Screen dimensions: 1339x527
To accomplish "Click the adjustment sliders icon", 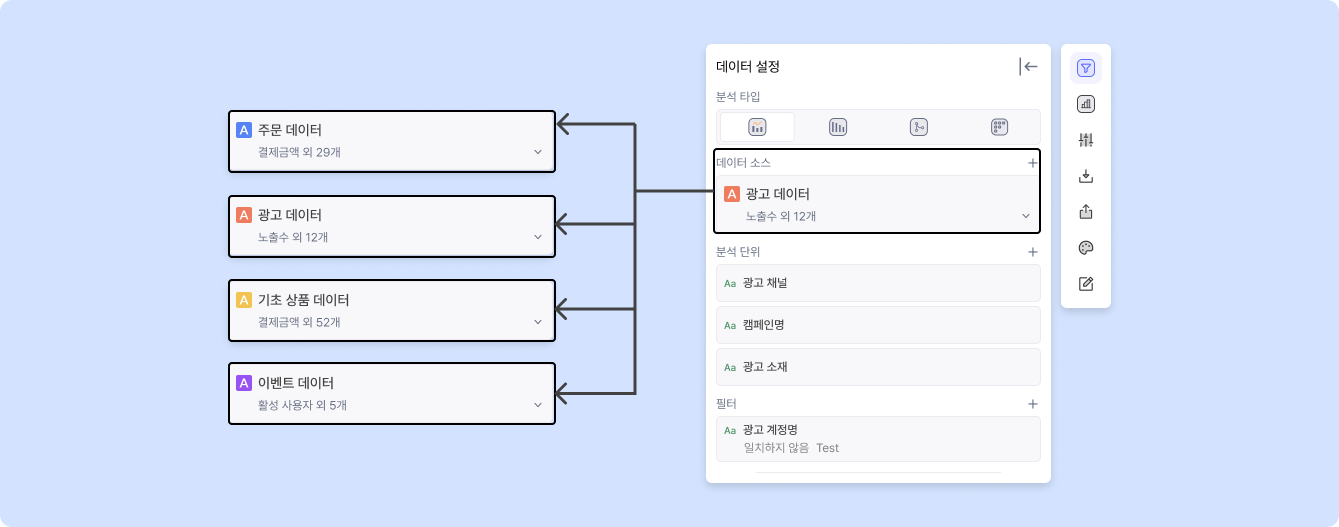I will coord(1086,140).
